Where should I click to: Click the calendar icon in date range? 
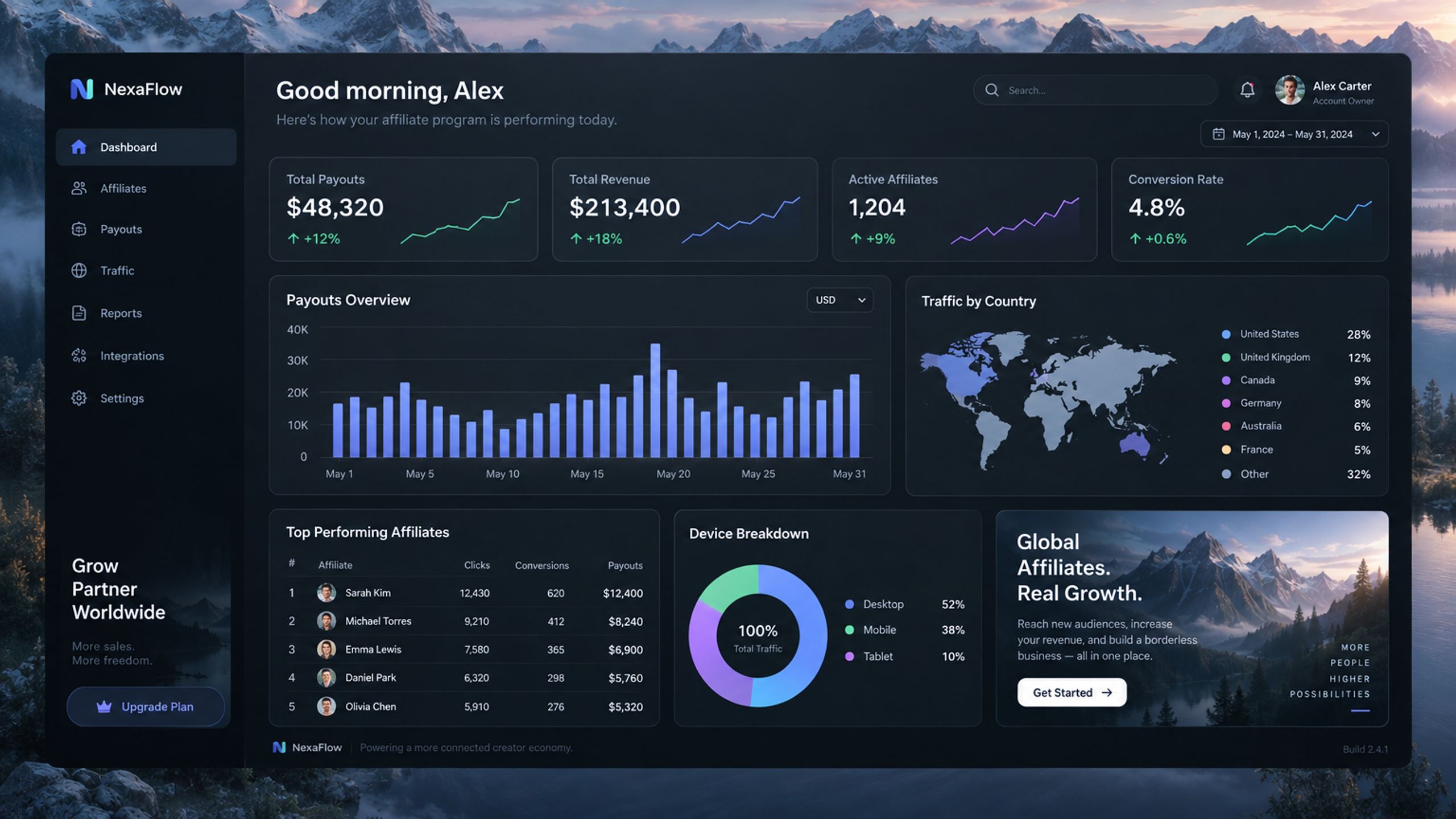[x=1218, y=134]
